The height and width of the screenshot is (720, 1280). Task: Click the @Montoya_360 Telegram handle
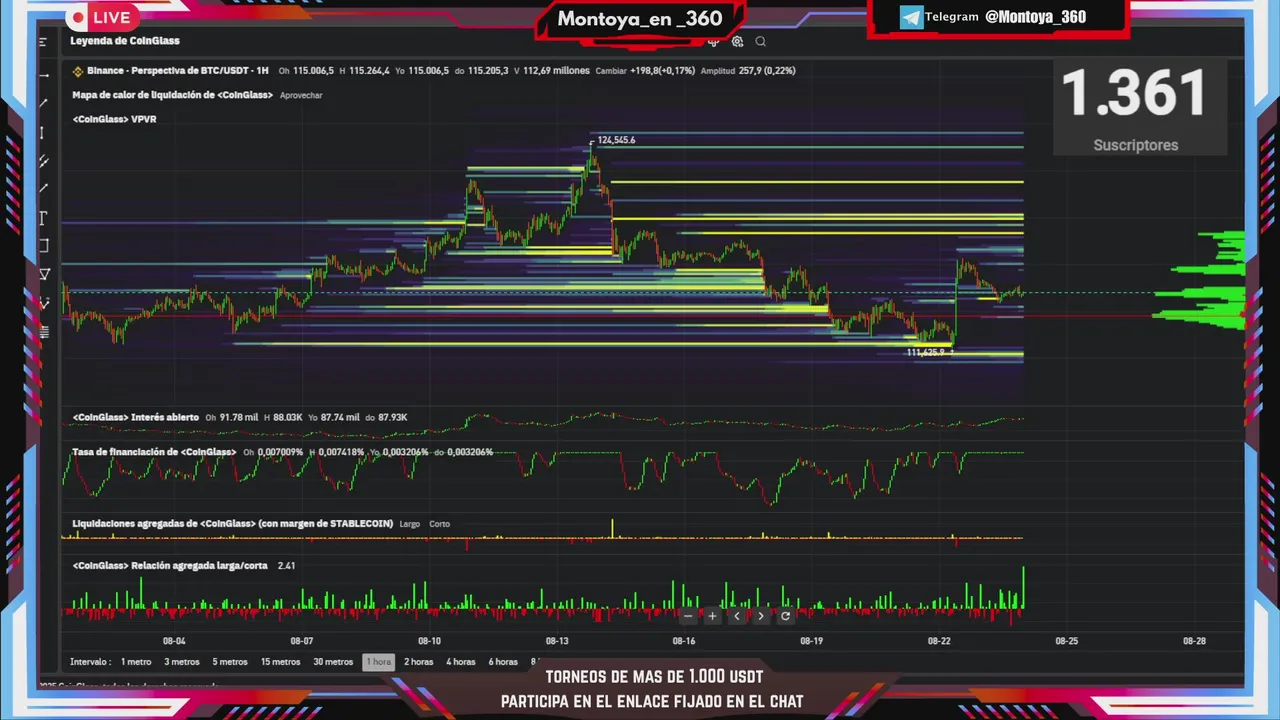pyautogui.click(x=1035, y=17)
